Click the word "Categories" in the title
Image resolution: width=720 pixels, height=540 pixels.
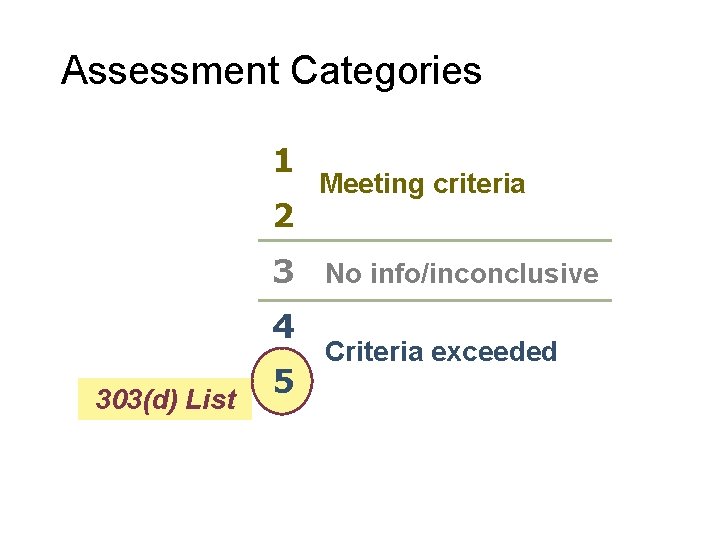pos(386,71)
